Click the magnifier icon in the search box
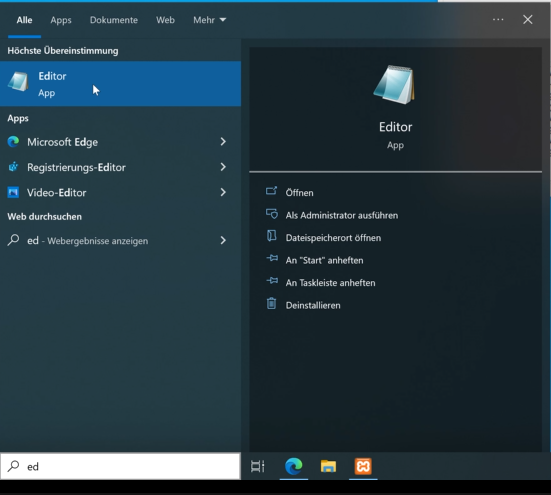Screen dimensions: 551x495 pos(13,466)
